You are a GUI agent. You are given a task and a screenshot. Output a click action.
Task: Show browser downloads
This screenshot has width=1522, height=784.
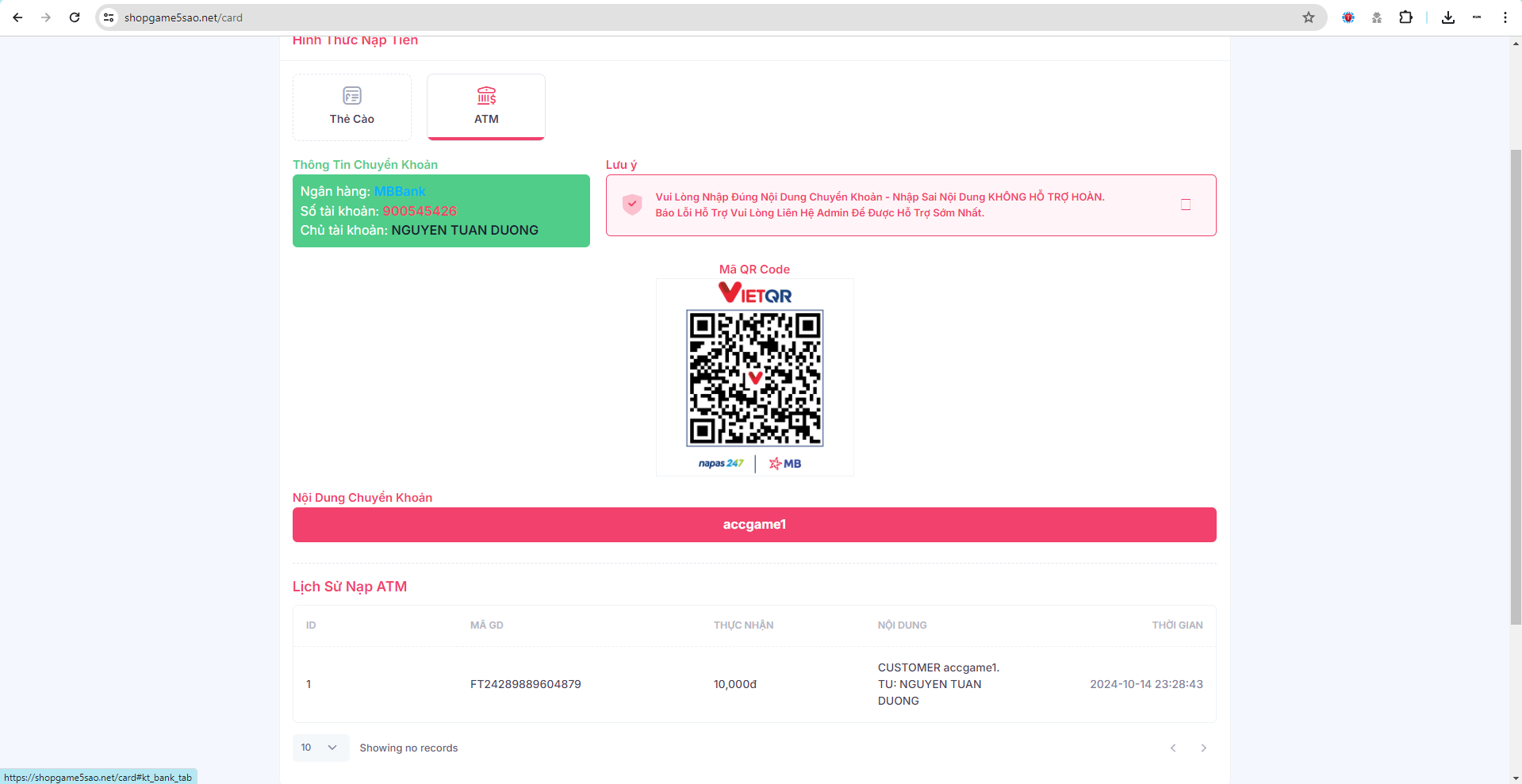click(x=1447, y=17)
